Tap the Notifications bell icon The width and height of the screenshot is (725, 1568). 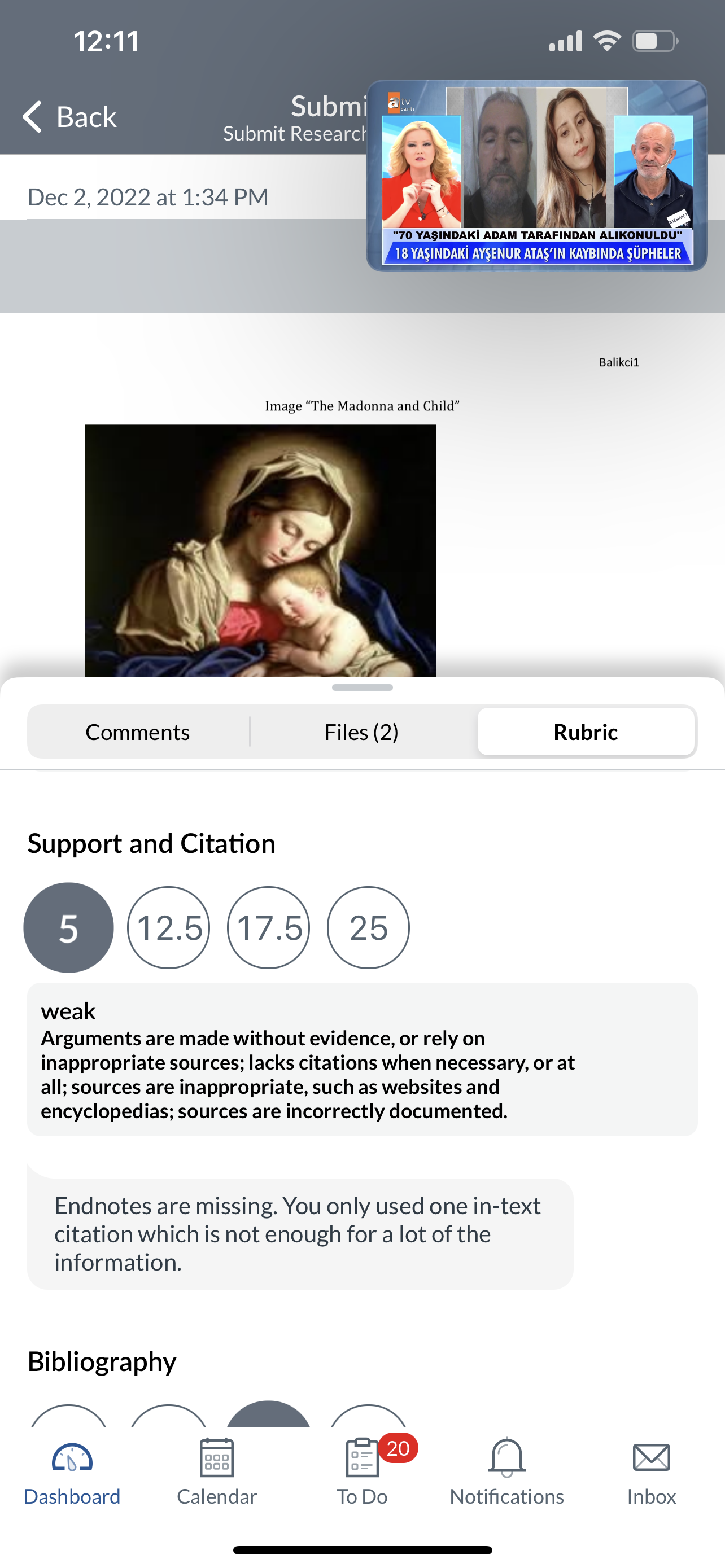[x=506, y=1458]
